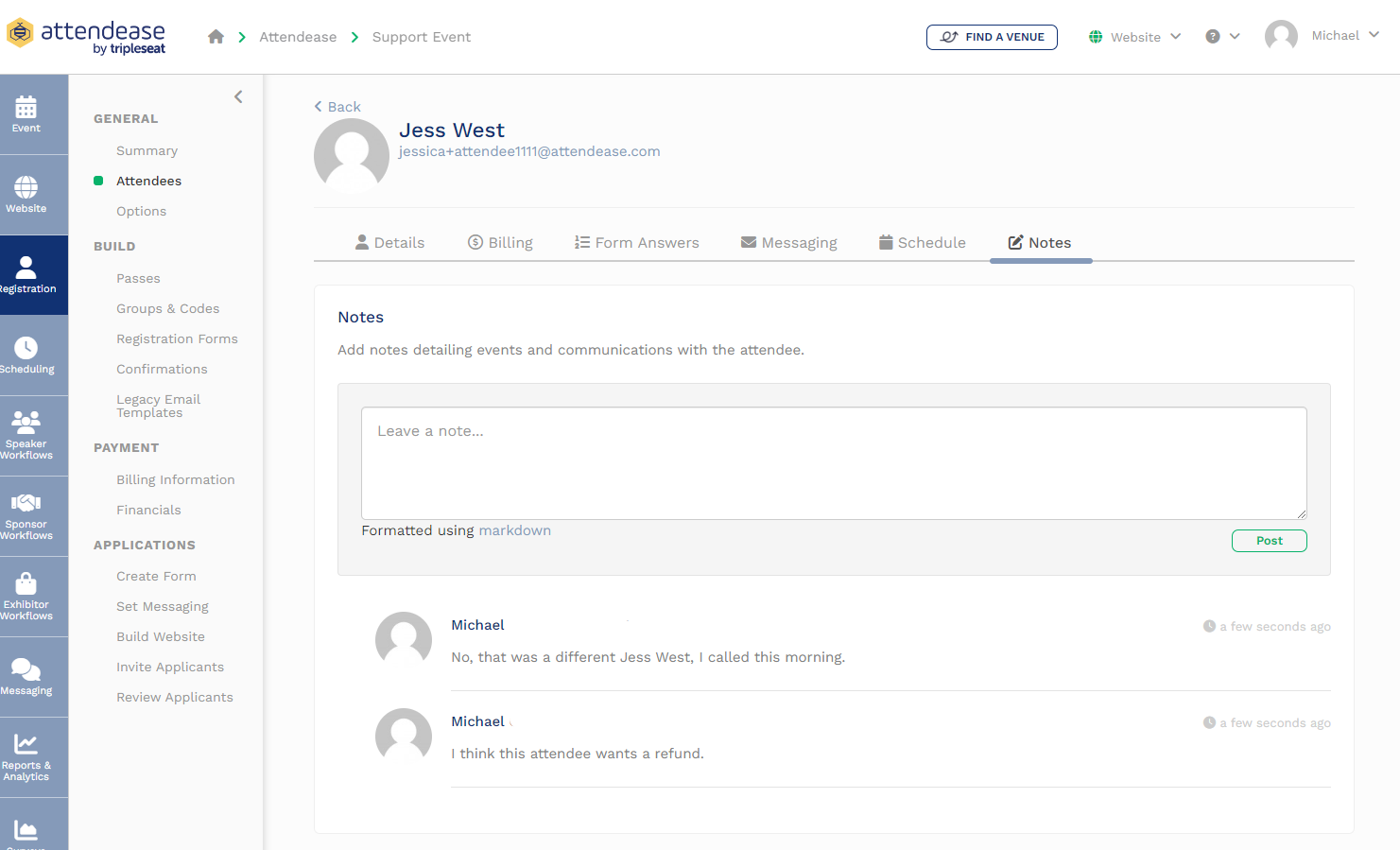Open Financials menu item

pyautogui.click(x=148, y=510)
